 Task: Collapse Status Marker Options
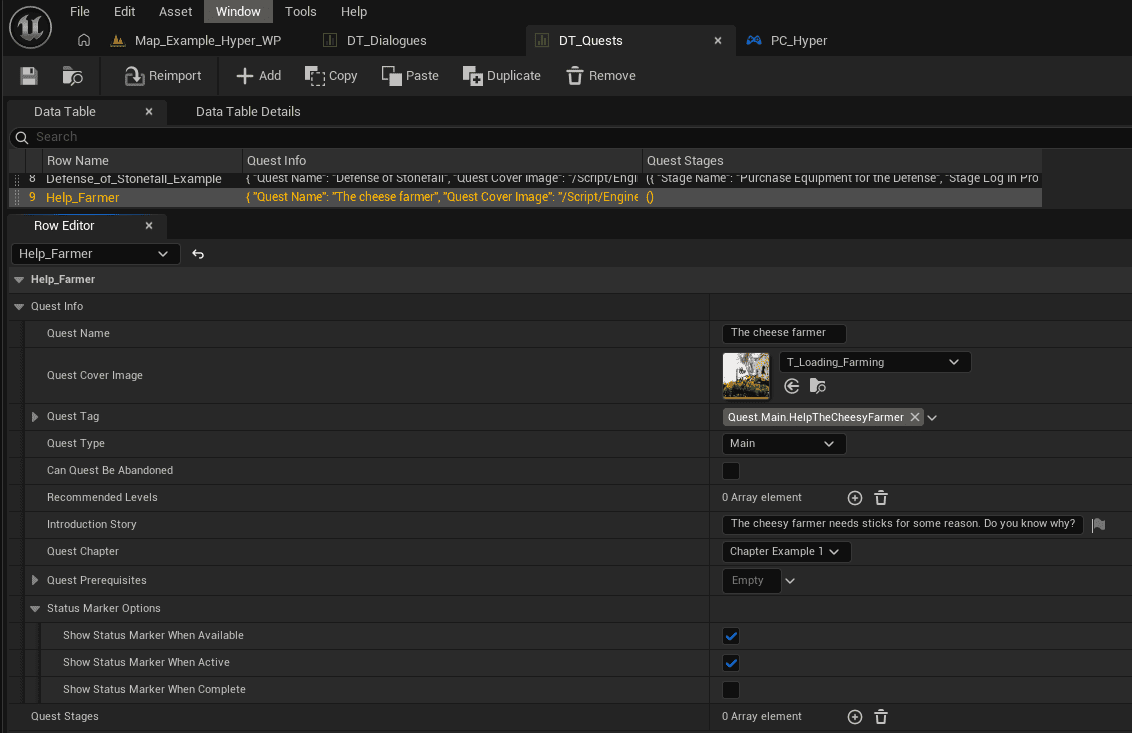pos(35,609)
